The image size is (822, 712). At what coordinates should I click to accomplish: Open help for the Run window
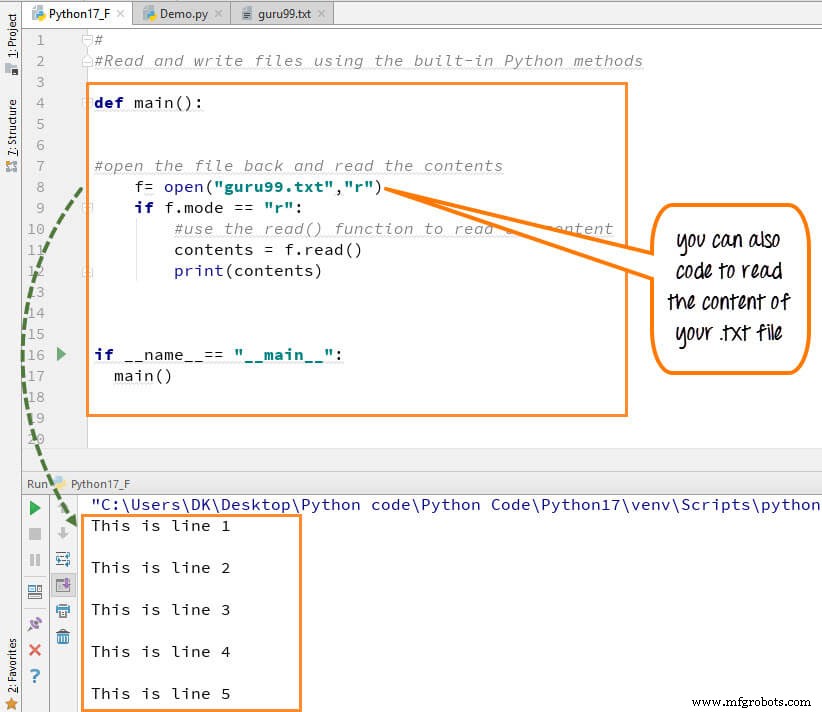[x=35, y=673]
